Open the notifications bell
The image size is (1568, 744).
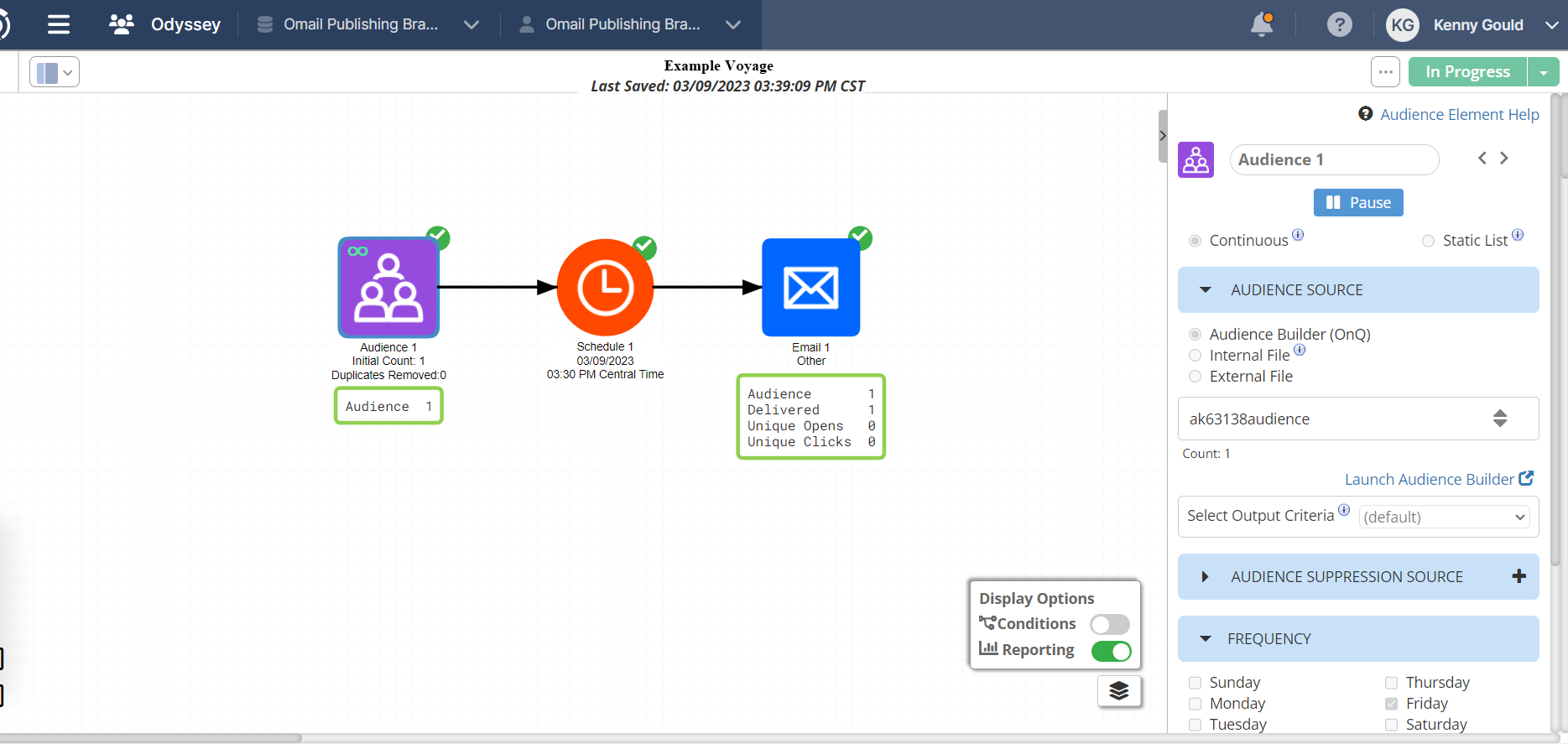click(x=1261, y=25)
